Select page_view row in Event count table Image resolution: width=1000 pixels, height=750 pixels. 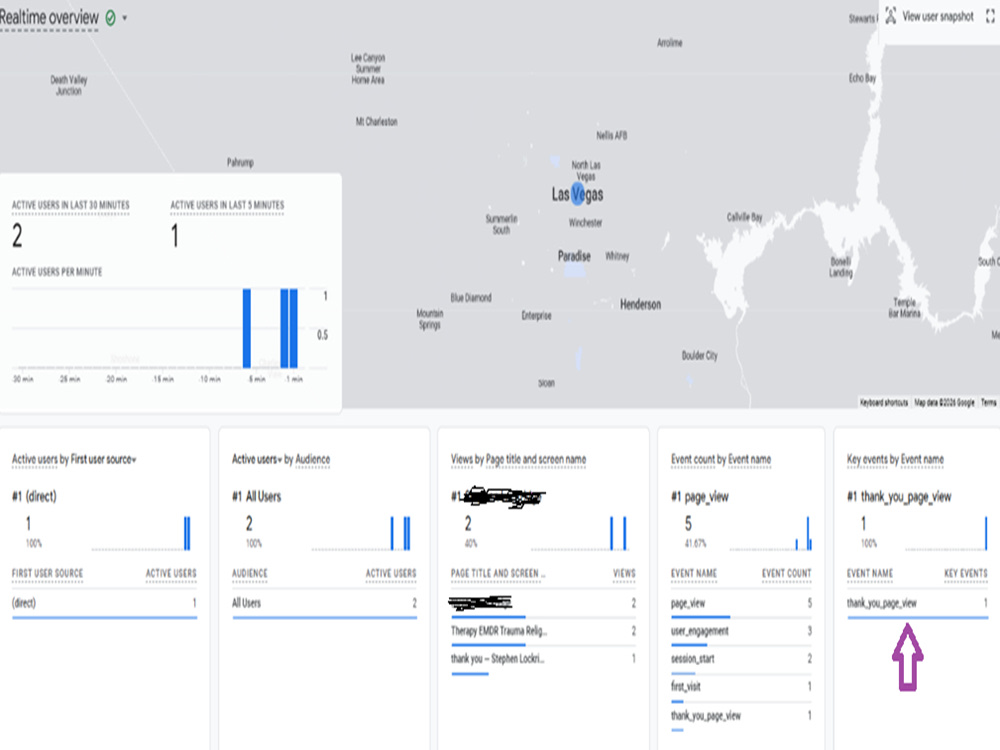click(741, 603)
